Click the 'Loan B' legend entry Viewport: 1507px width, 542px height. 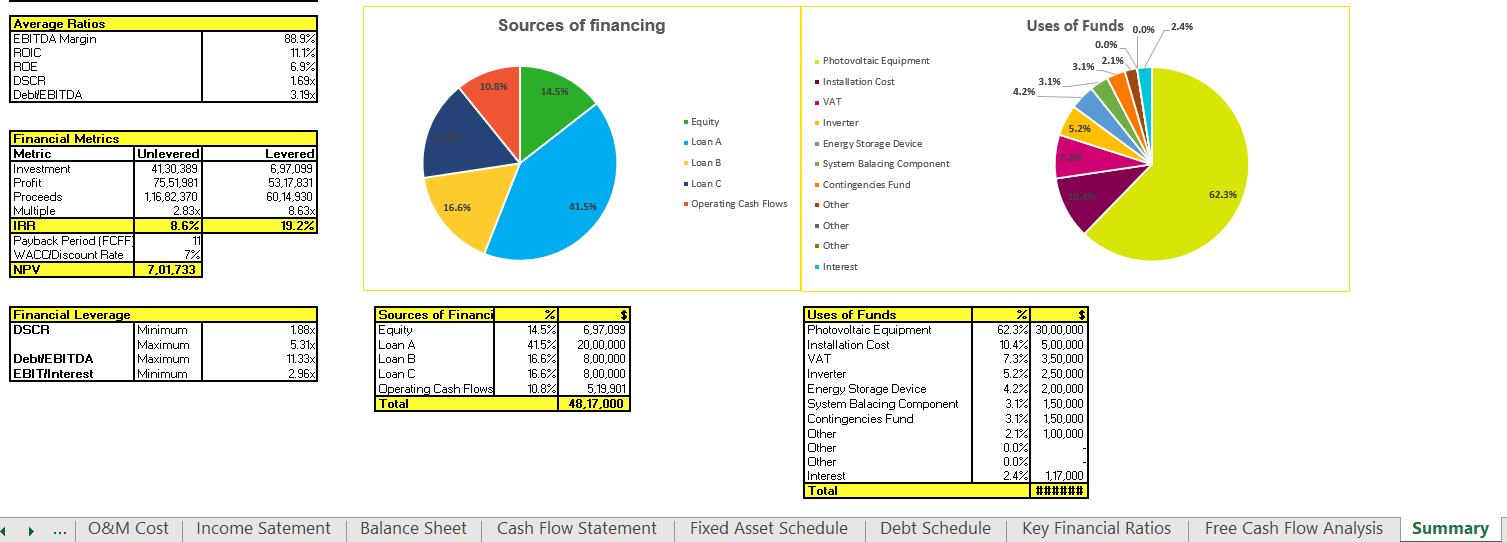pos(705,162)
